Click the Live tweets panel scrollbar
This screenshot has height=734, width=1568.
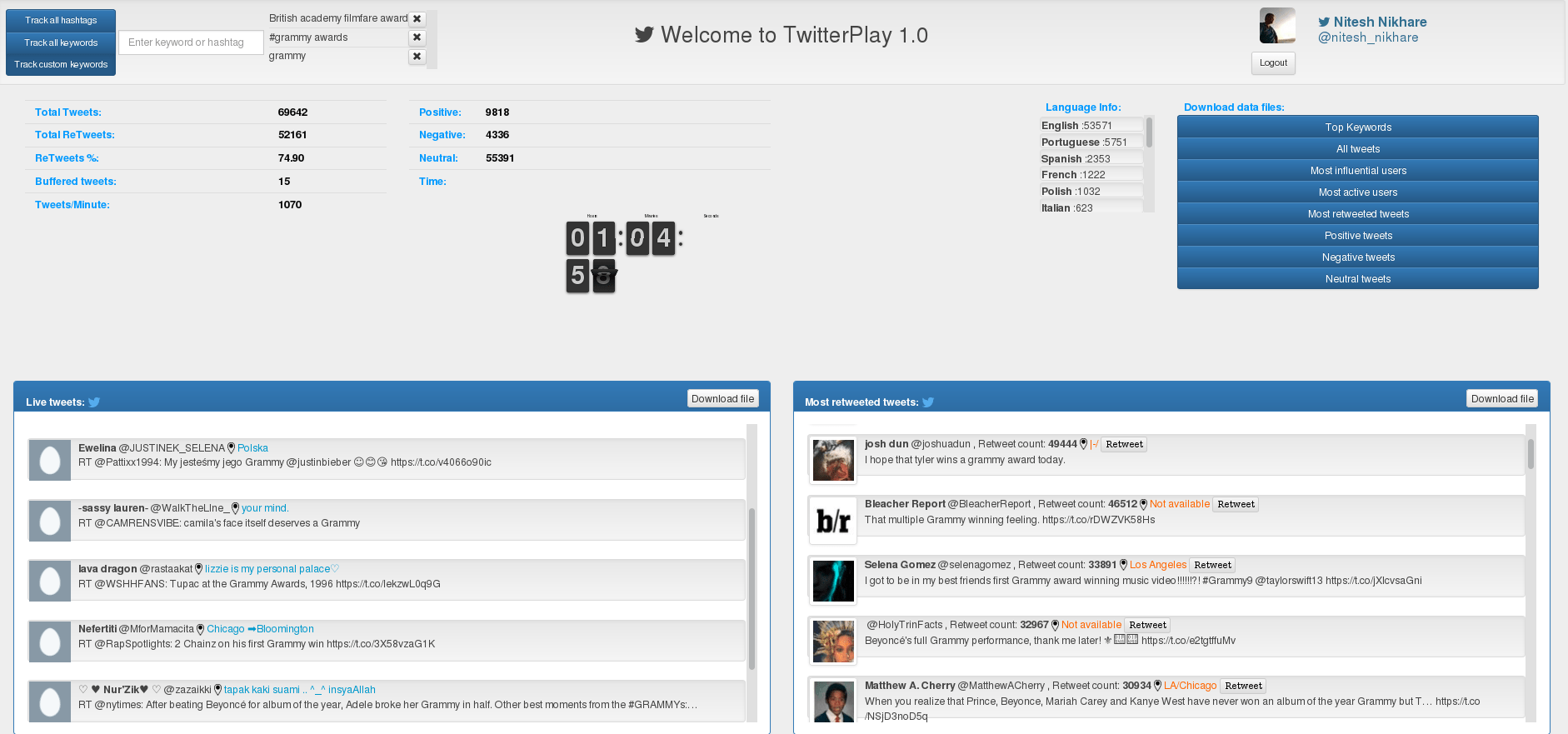point(752,589)
